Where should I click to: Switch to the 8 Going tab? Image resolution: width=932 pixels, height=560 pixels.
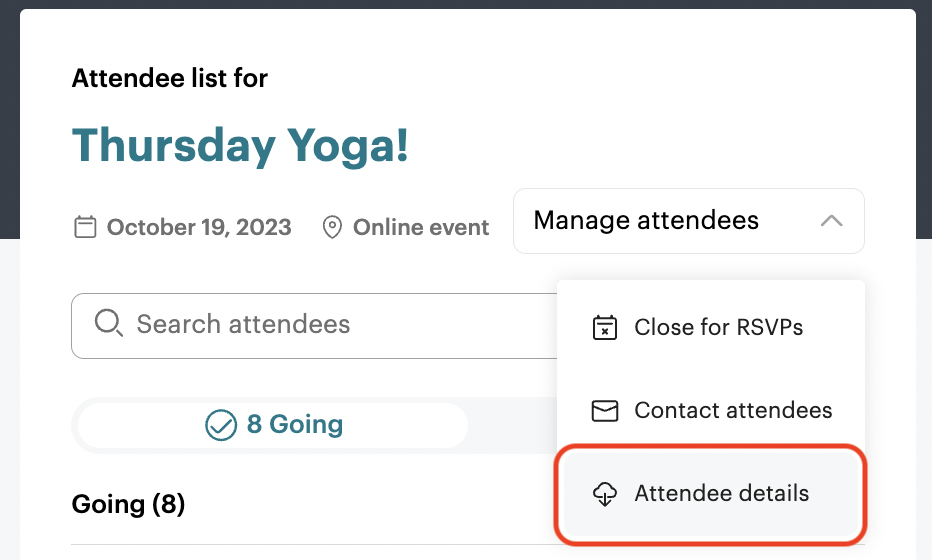tap(273, 425)
